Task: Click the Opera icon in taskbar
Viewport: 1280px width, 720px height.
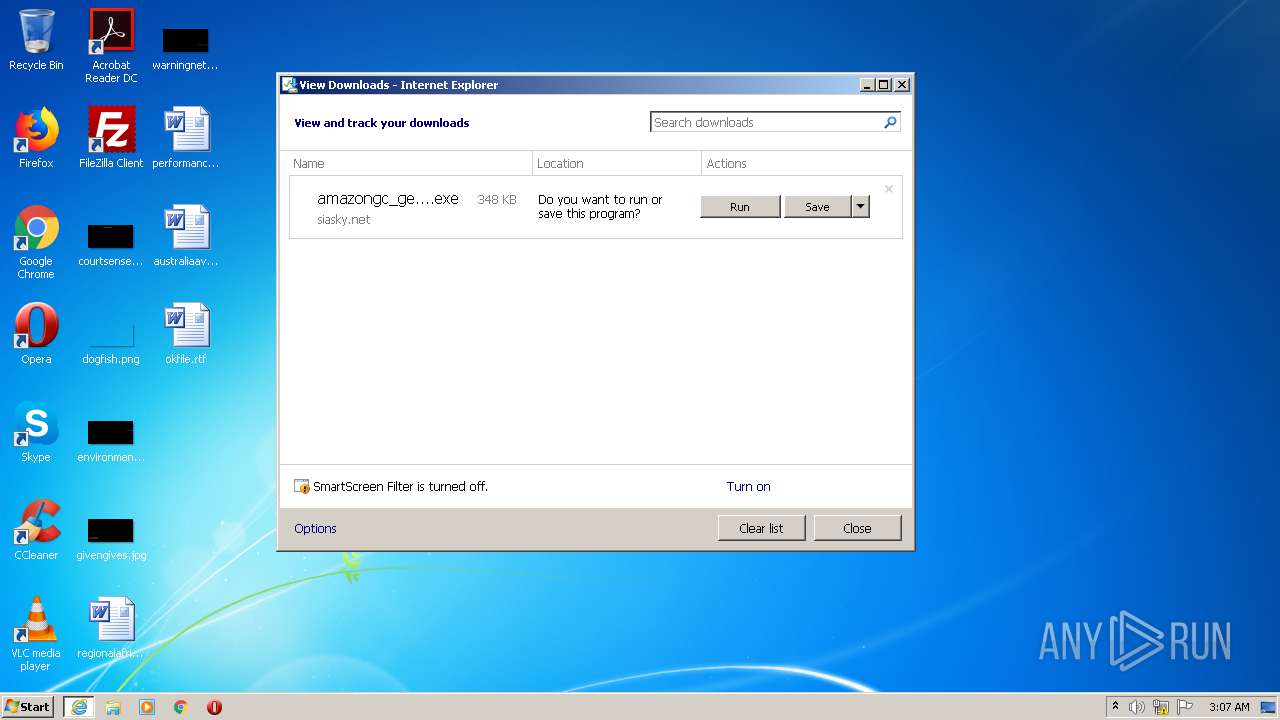Action: click(x=214, y=707)
